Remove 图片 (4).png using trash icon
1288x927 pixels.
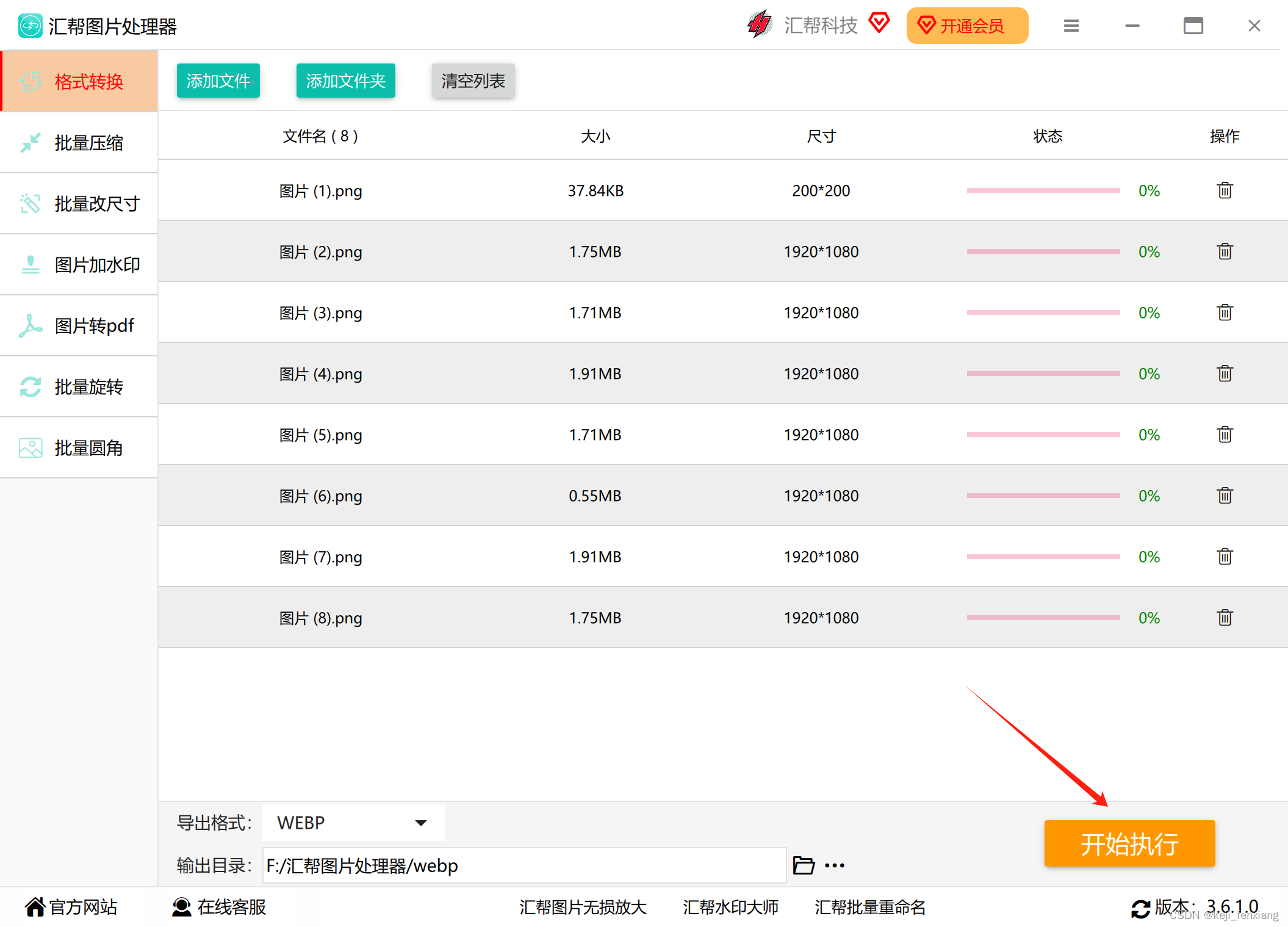[x=1225, y=373]
